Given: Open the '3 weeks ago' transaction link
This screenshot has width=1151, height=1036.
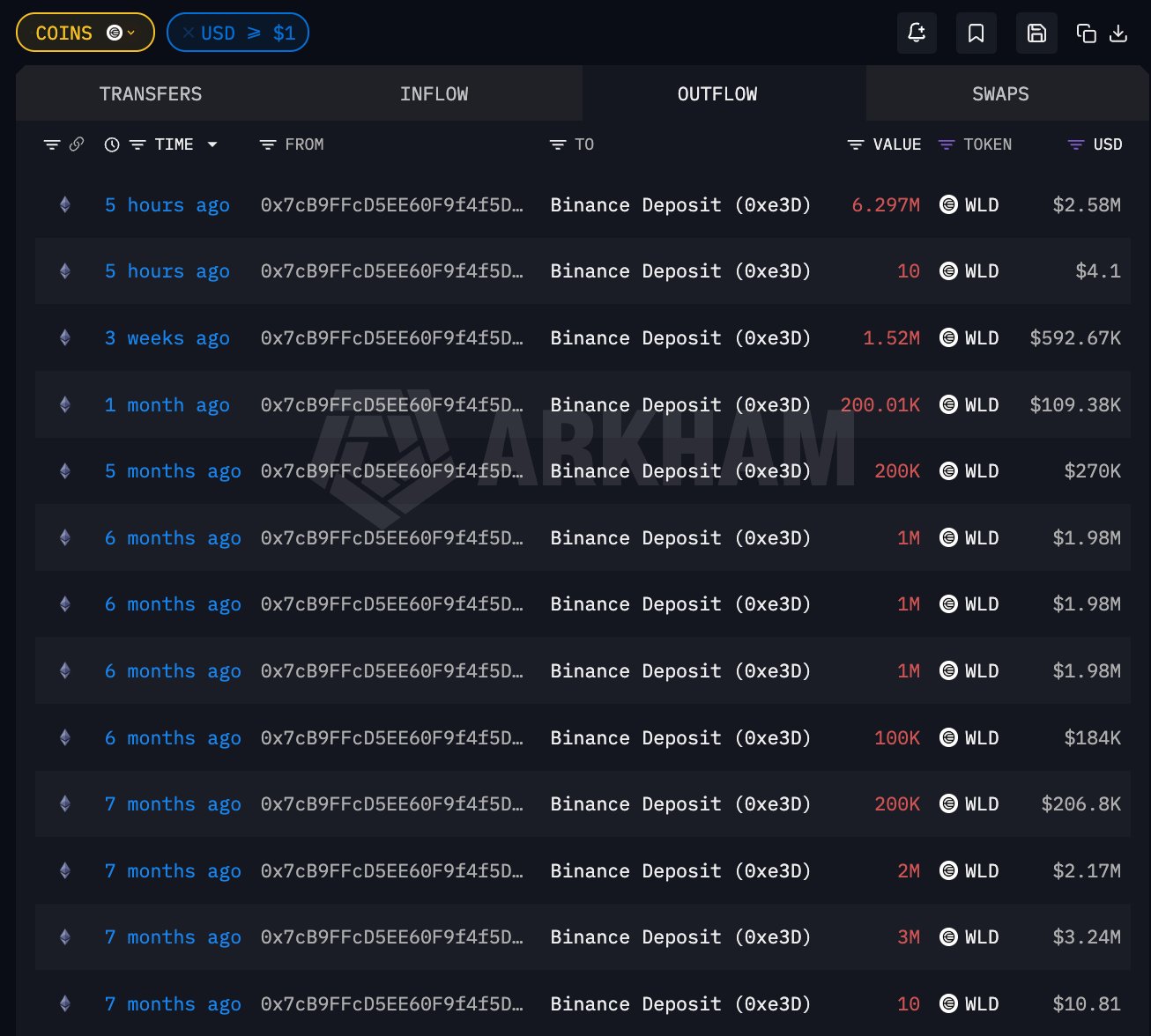Looking at the screenshot, I should [167, 338].
